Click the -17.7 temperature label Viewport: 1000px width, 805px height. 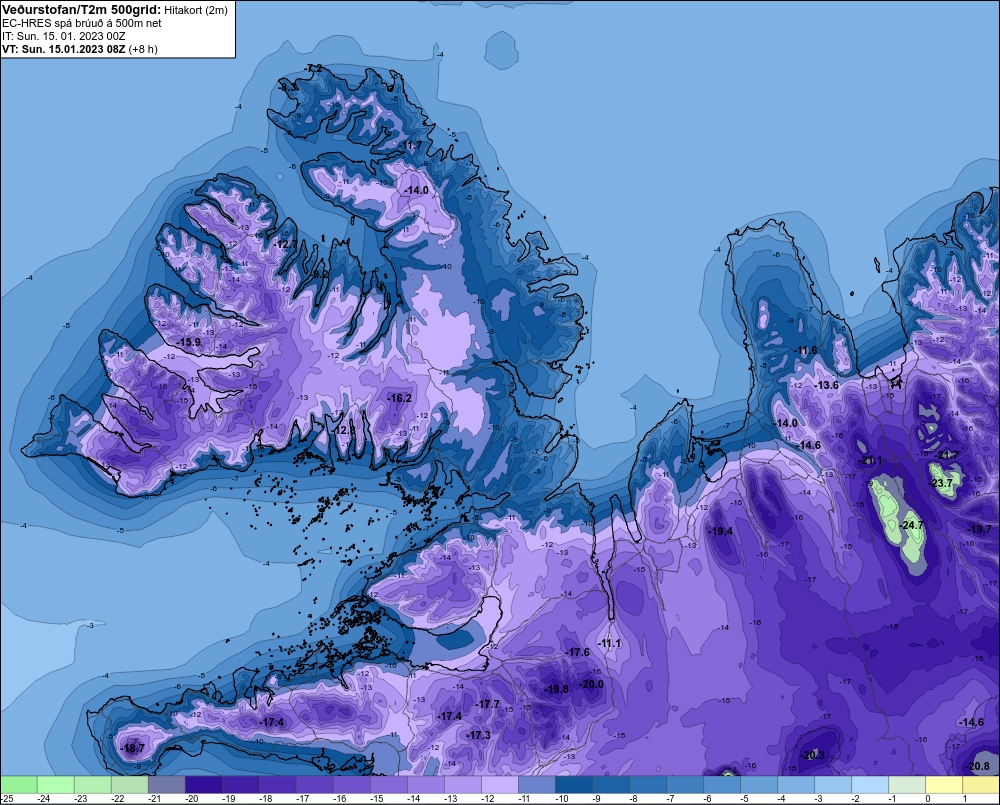click(488, 704)
